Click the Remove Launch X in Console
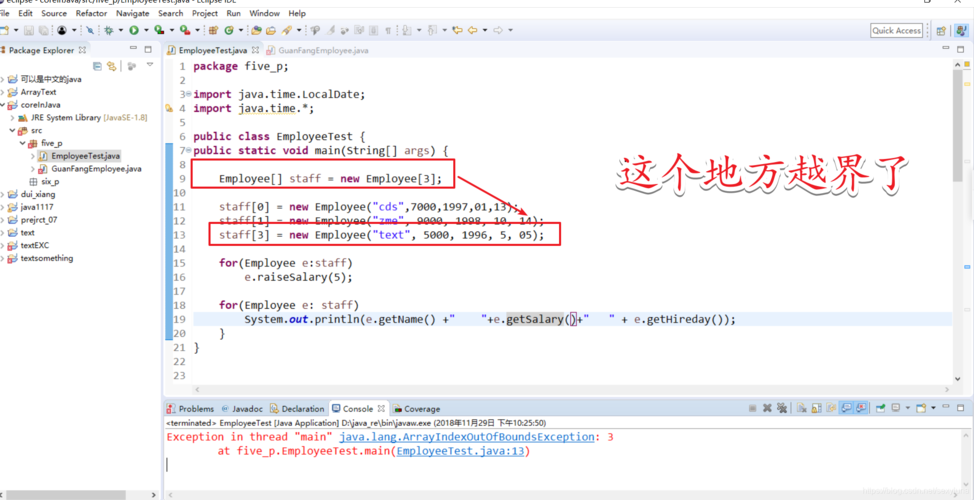The image size is (974, 500). (767, 408)
